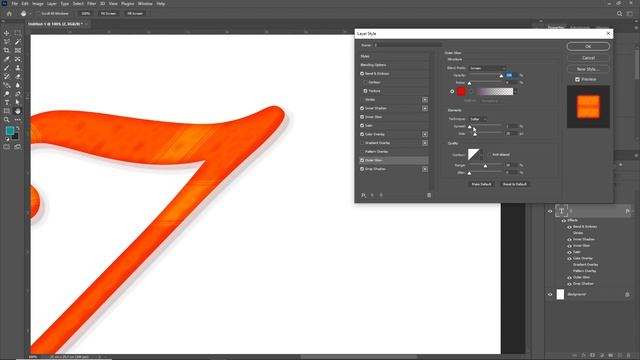Select the Crop tool

7,51
